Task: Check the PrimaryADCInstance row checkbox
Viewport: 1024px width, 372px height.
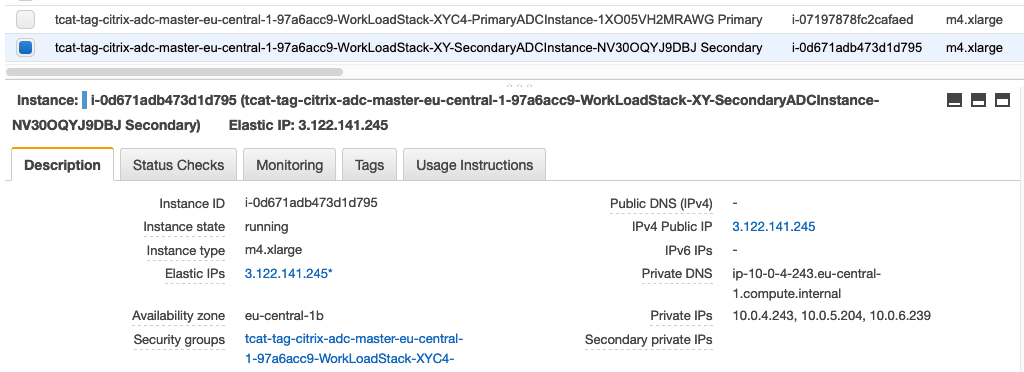Action: click(x=25, y=20)
